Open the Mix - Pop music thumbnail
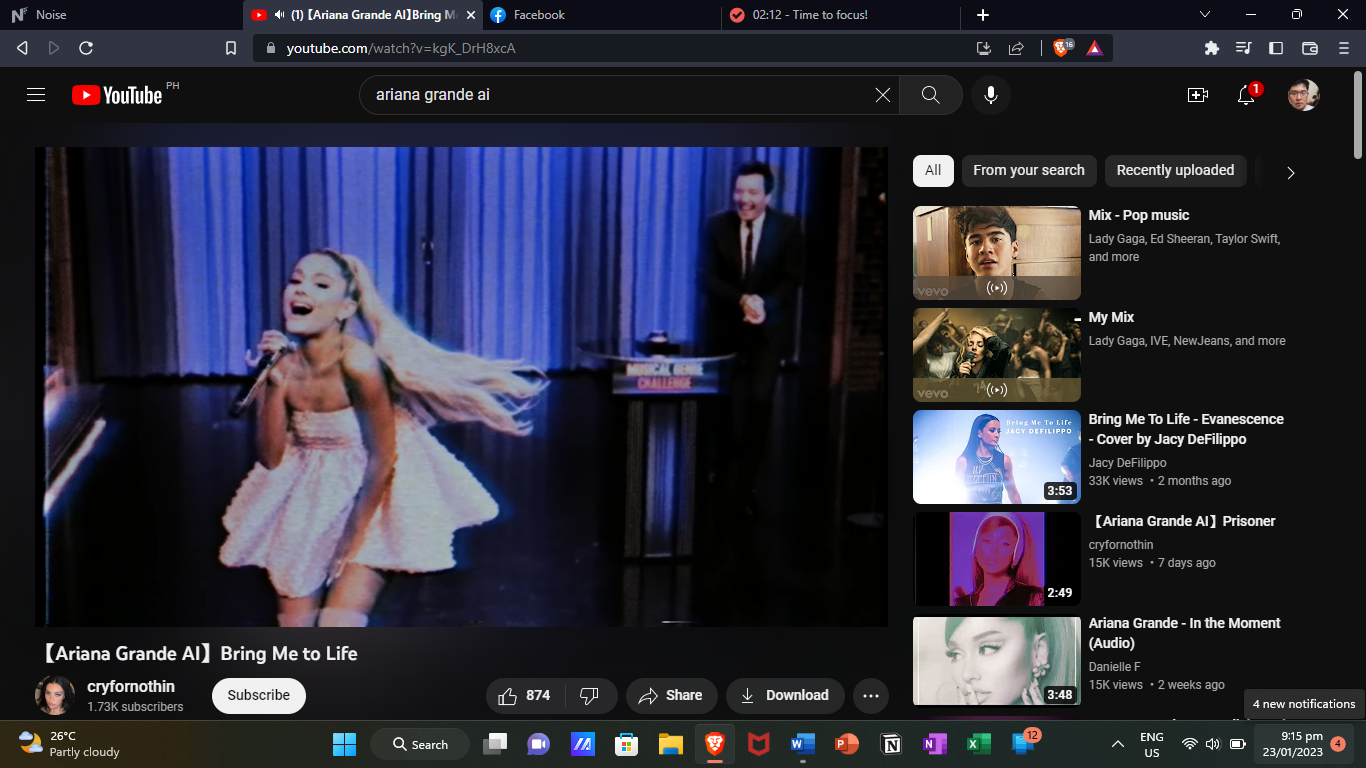 997,253
